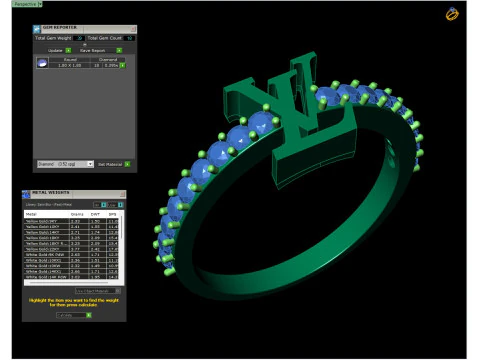
Task: Click the green Save Report button
Action: 119,50
